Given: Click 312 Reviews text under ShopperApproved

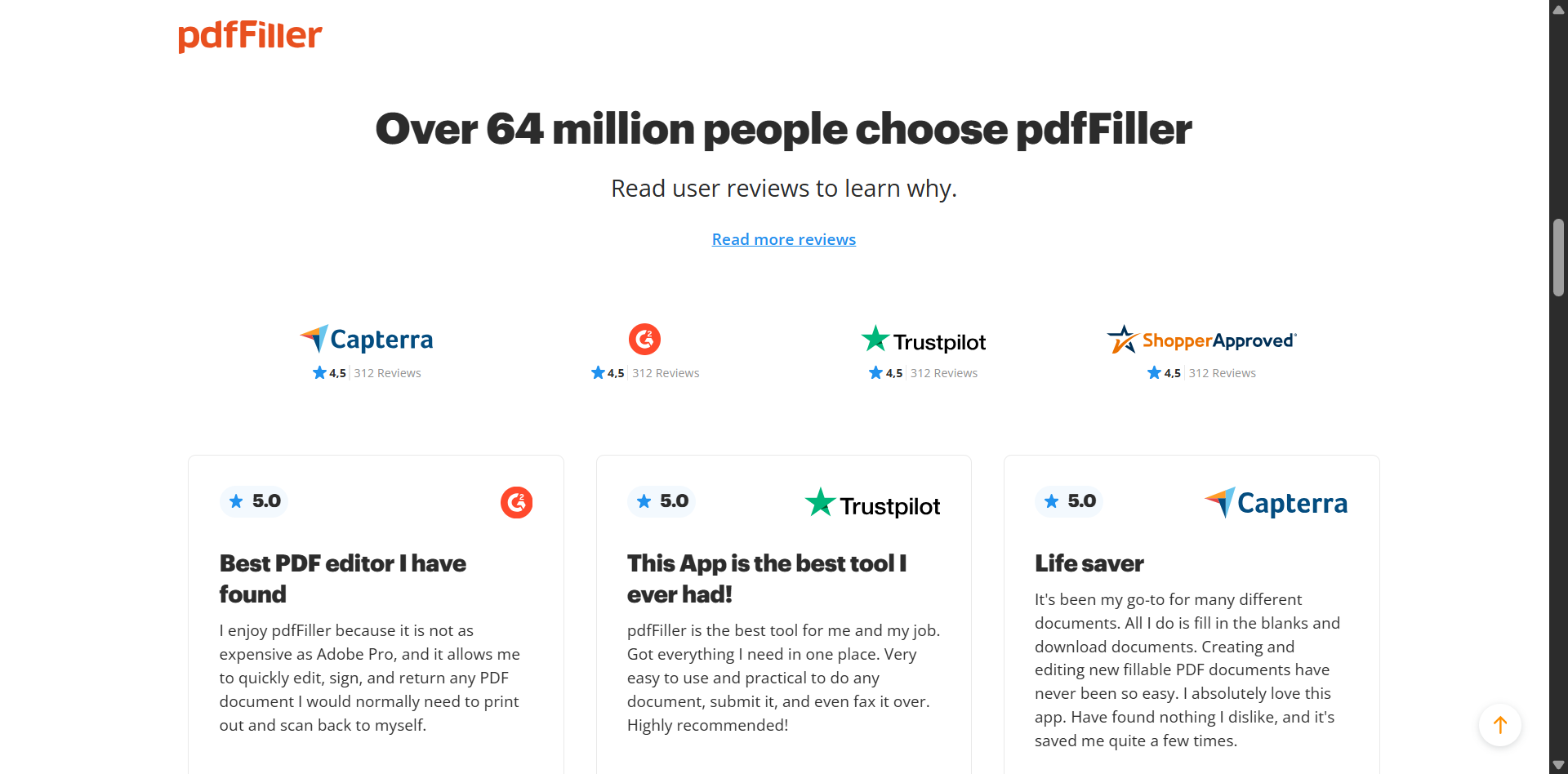Looking at the screenshot, I should 1223,373.
